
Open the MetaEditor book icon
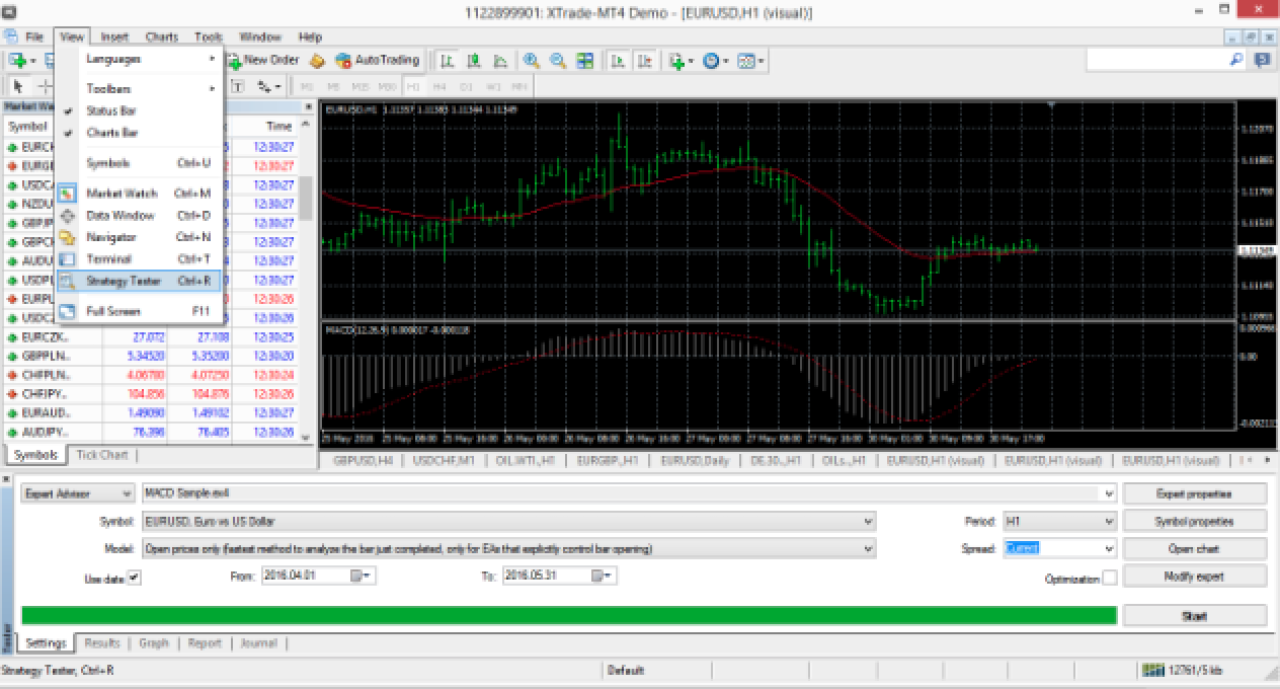(x=318, y=60)
